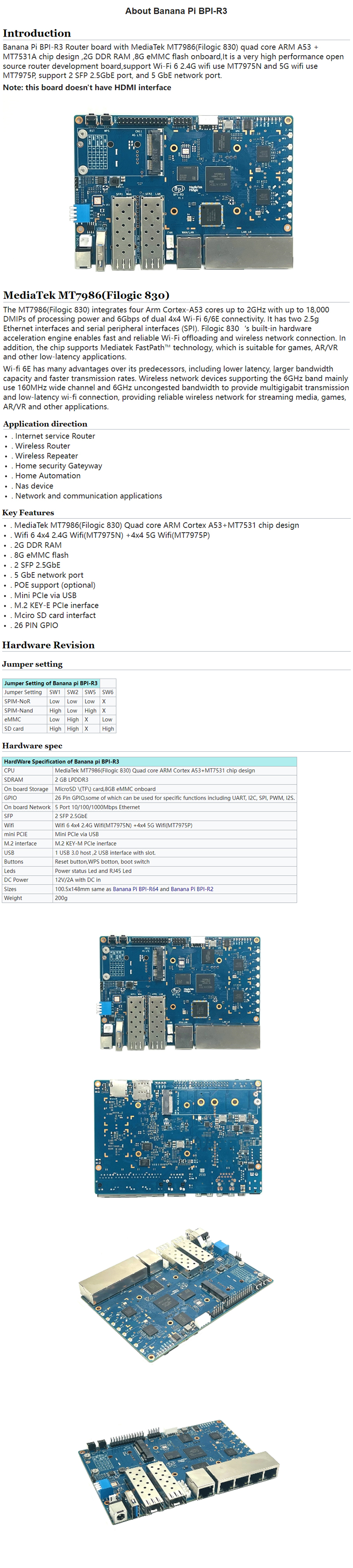Viewport: 353px width, 1568px height.
Task: Click the 'MediaTek MT7986(Filogic 830)' heading
Action: 86,295
